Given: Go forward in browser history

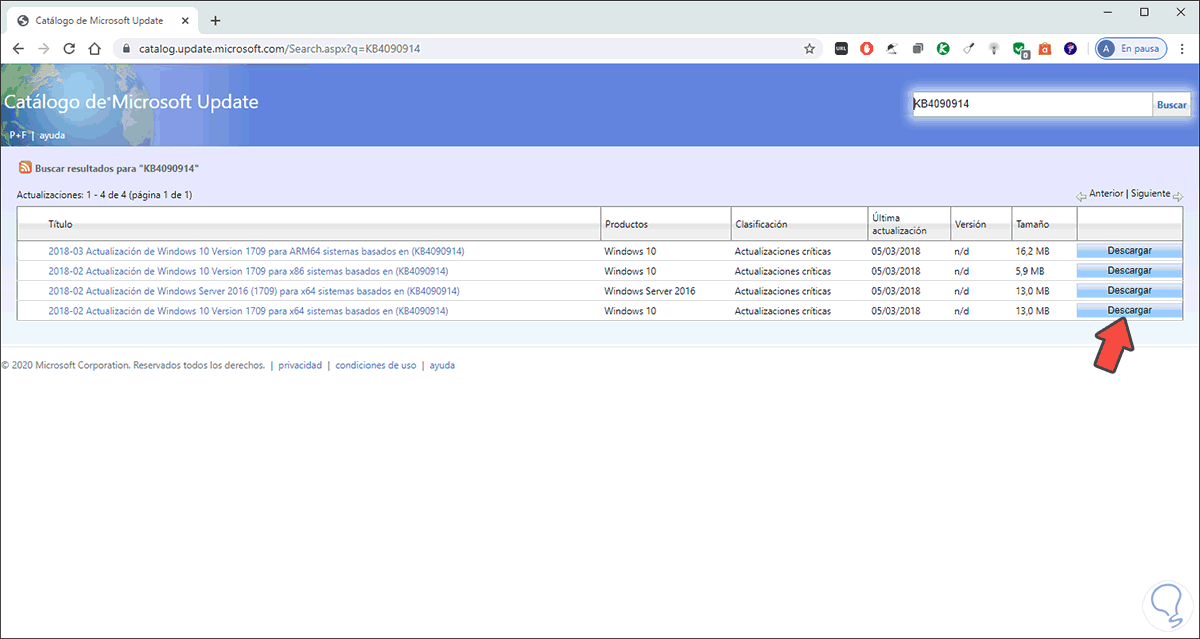Looking at the screenshot, I should point(44,48).
